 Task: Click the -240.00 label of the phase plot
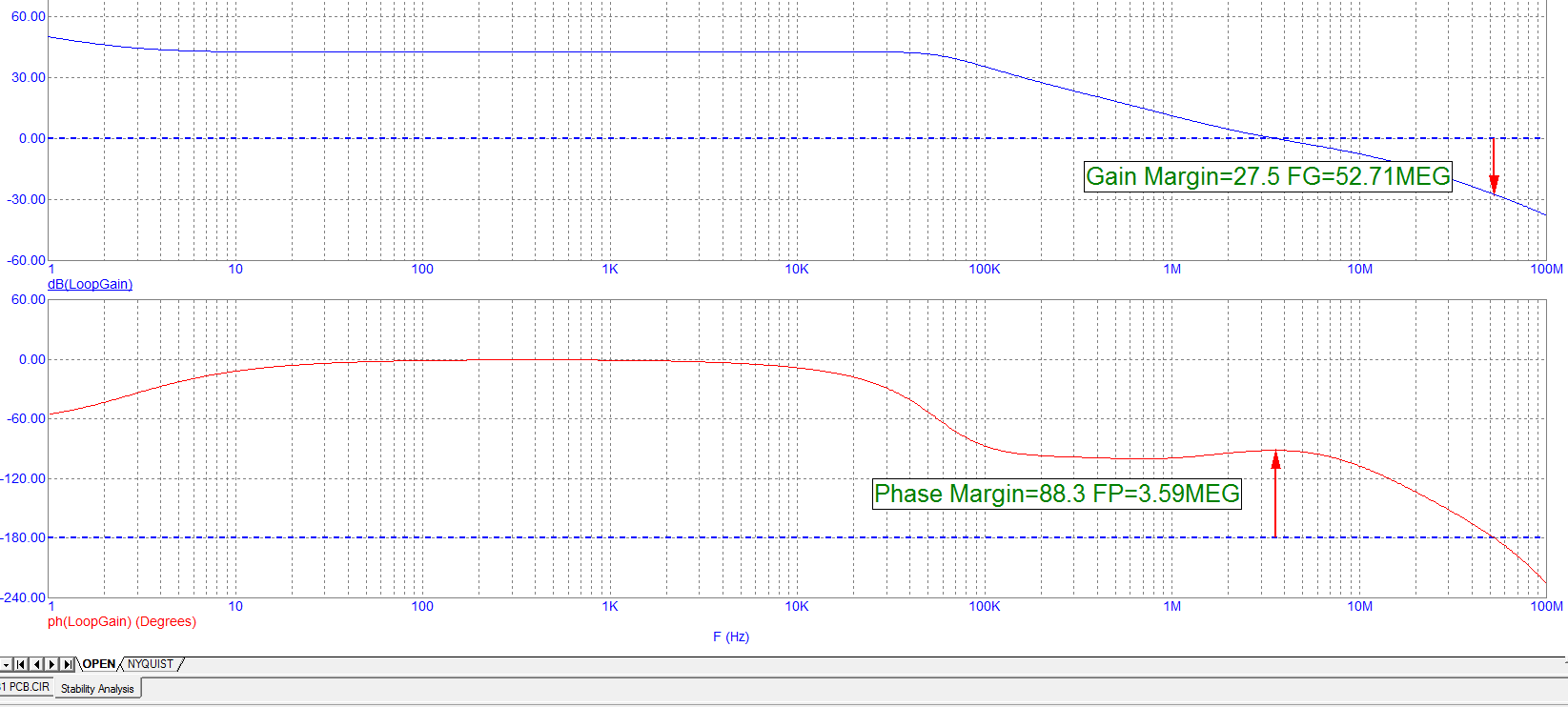(x=25, y=597)
